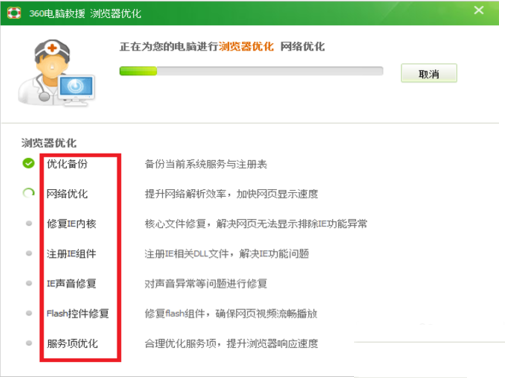Close the 360电脑救援 window

pyautogui.click(x=479, y=10)
